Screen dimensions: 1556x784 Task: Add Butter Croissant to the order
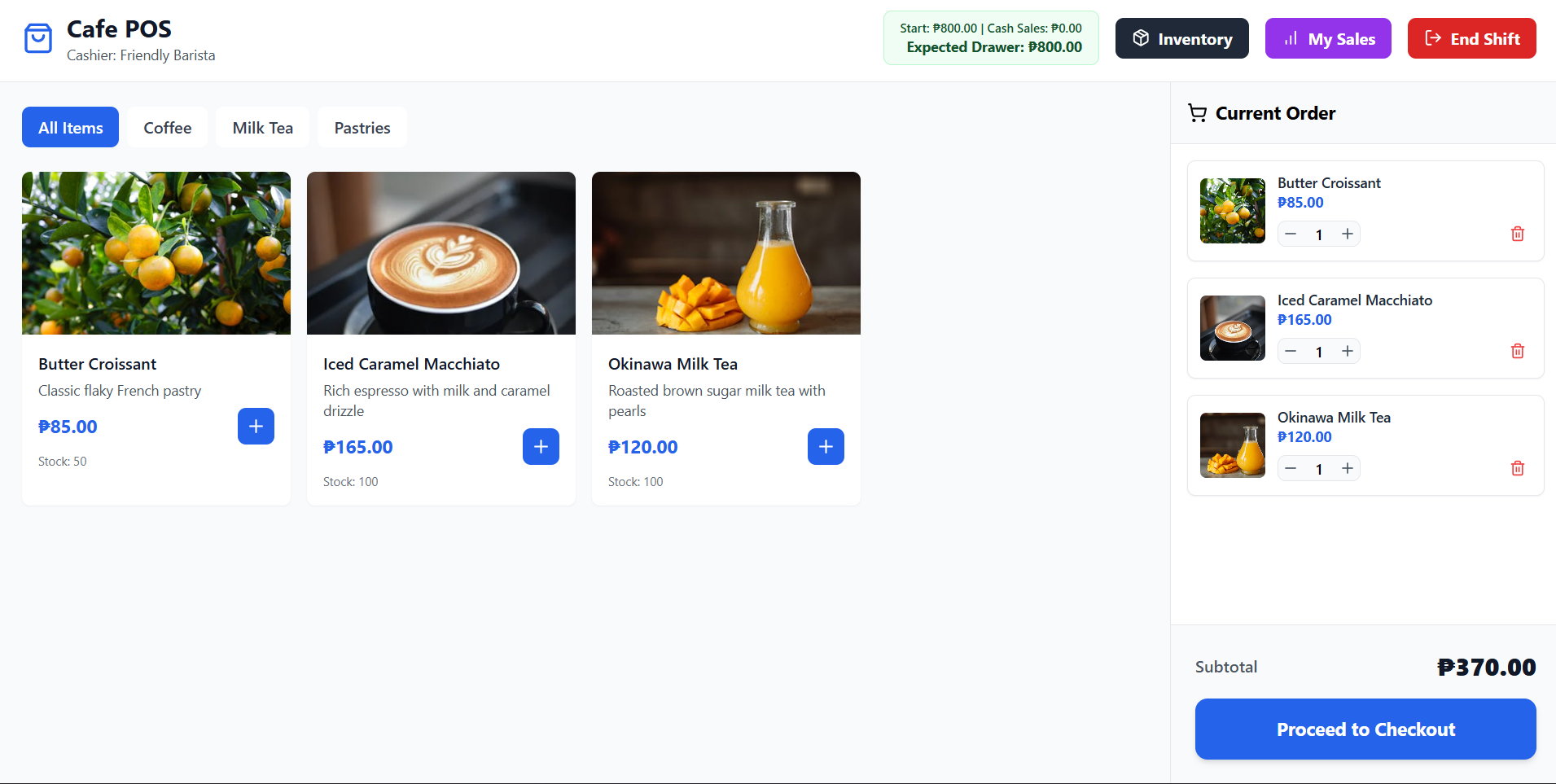pyautogui.click(x=256, y=427)
